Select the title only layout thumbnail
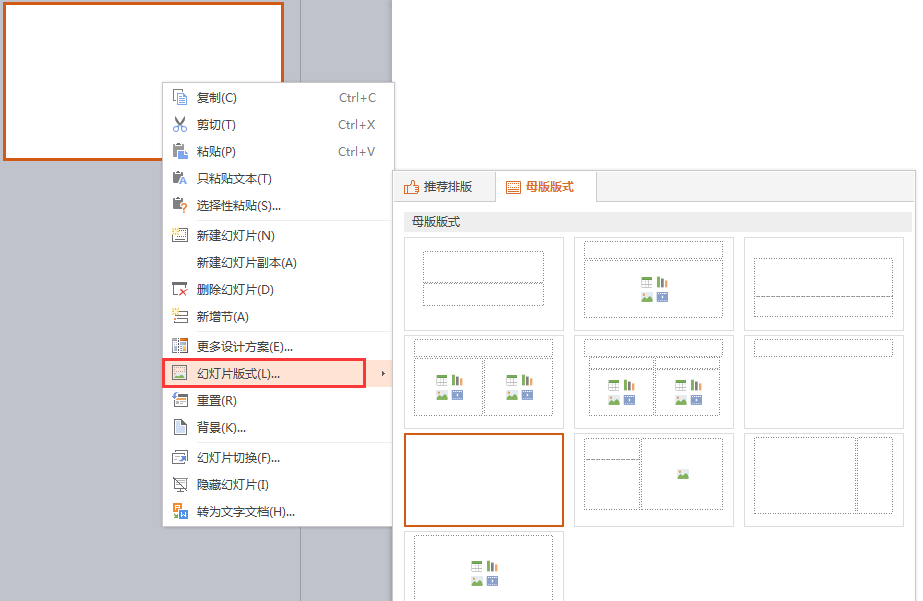Image resolution: width=923 pixels, height=601 pixels. 824,382
